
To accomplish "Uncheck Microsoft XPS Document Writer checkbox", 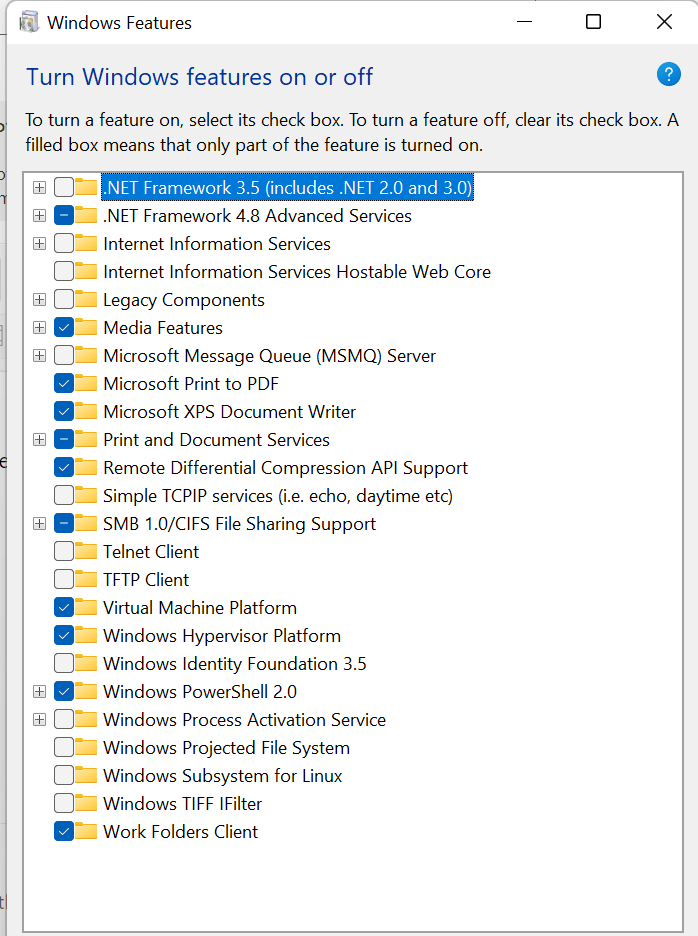I will [64, 411].
